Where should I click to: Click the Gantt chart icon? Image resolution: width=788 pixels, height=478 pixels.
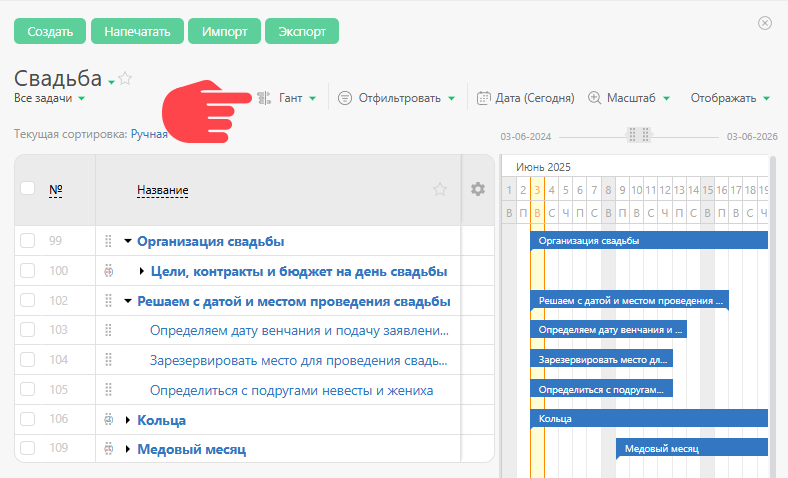[x=264, y=98]
